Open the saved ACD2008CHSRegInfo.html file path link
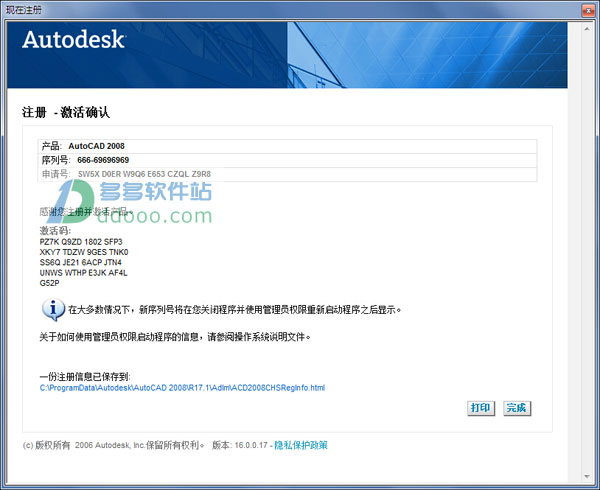The width and height of the screenshot is (600, 490). click(x=182, y=388)
